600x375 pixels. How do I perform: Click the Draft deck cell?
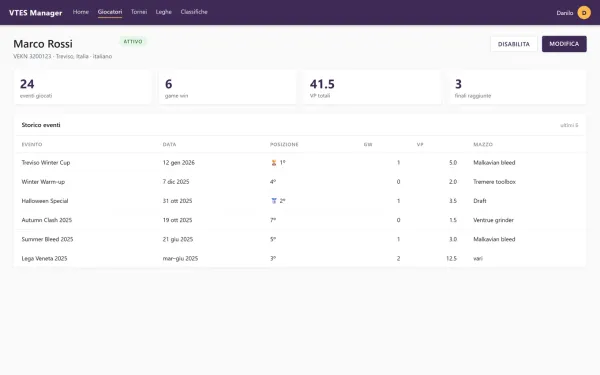coord(480,201)
